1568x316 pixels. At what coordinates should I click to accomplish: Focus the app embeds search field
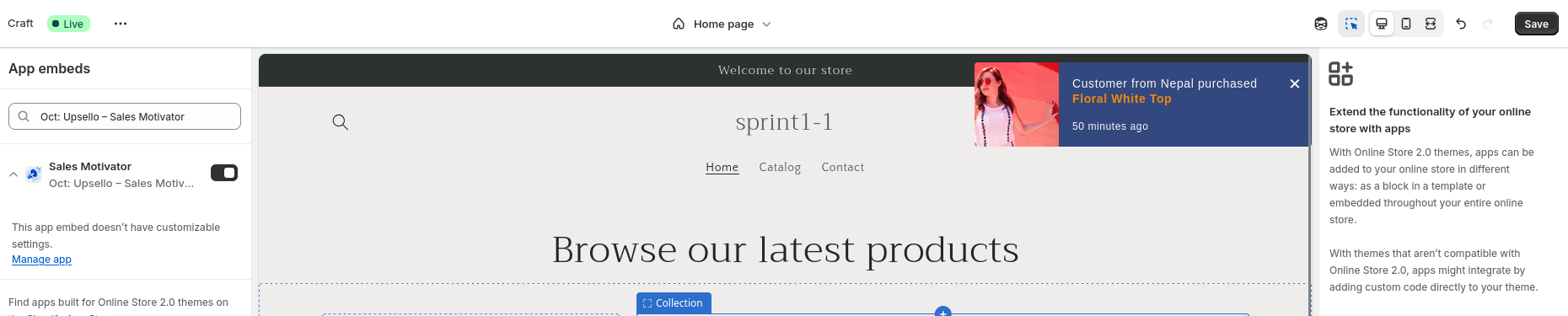click(x=125, y=116)
